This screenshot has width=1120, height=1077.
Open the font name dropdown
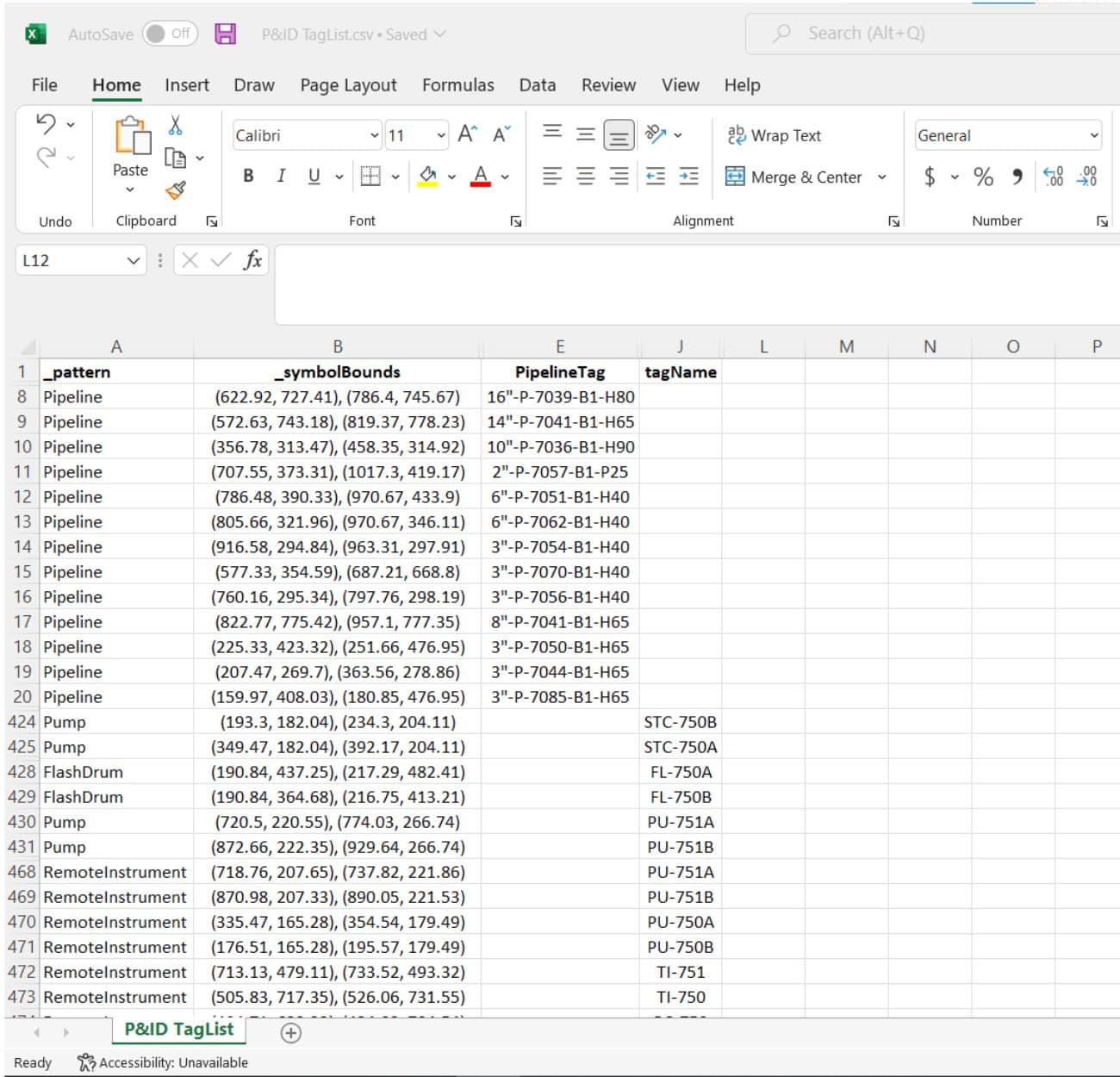[374, 135]
